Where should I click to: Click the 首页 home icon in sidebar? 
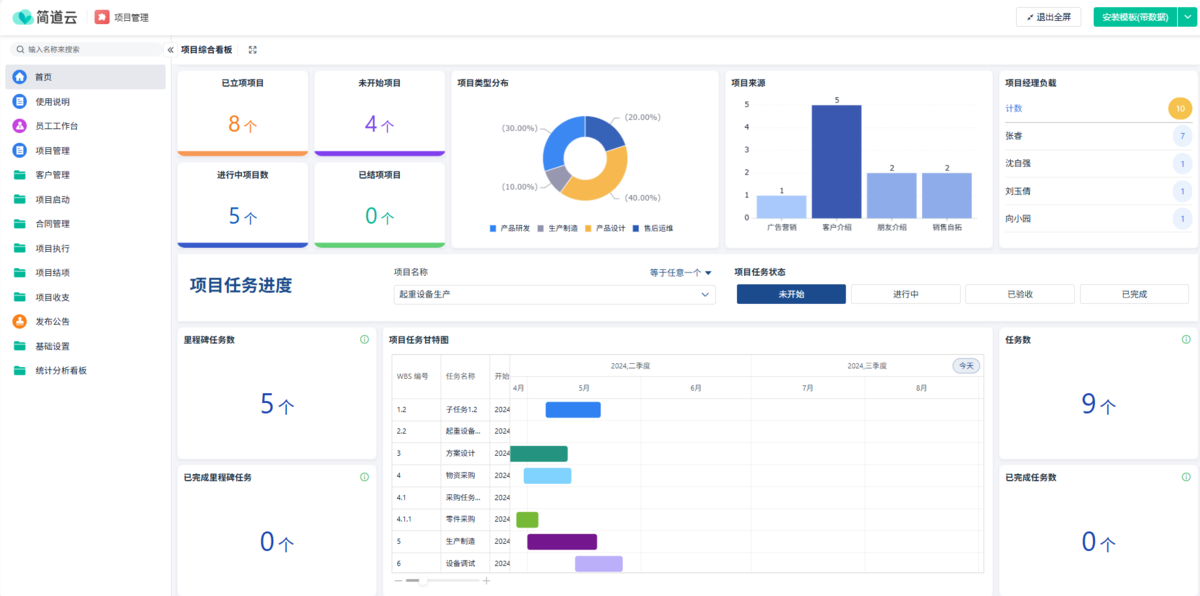click(x=19, y=77)
